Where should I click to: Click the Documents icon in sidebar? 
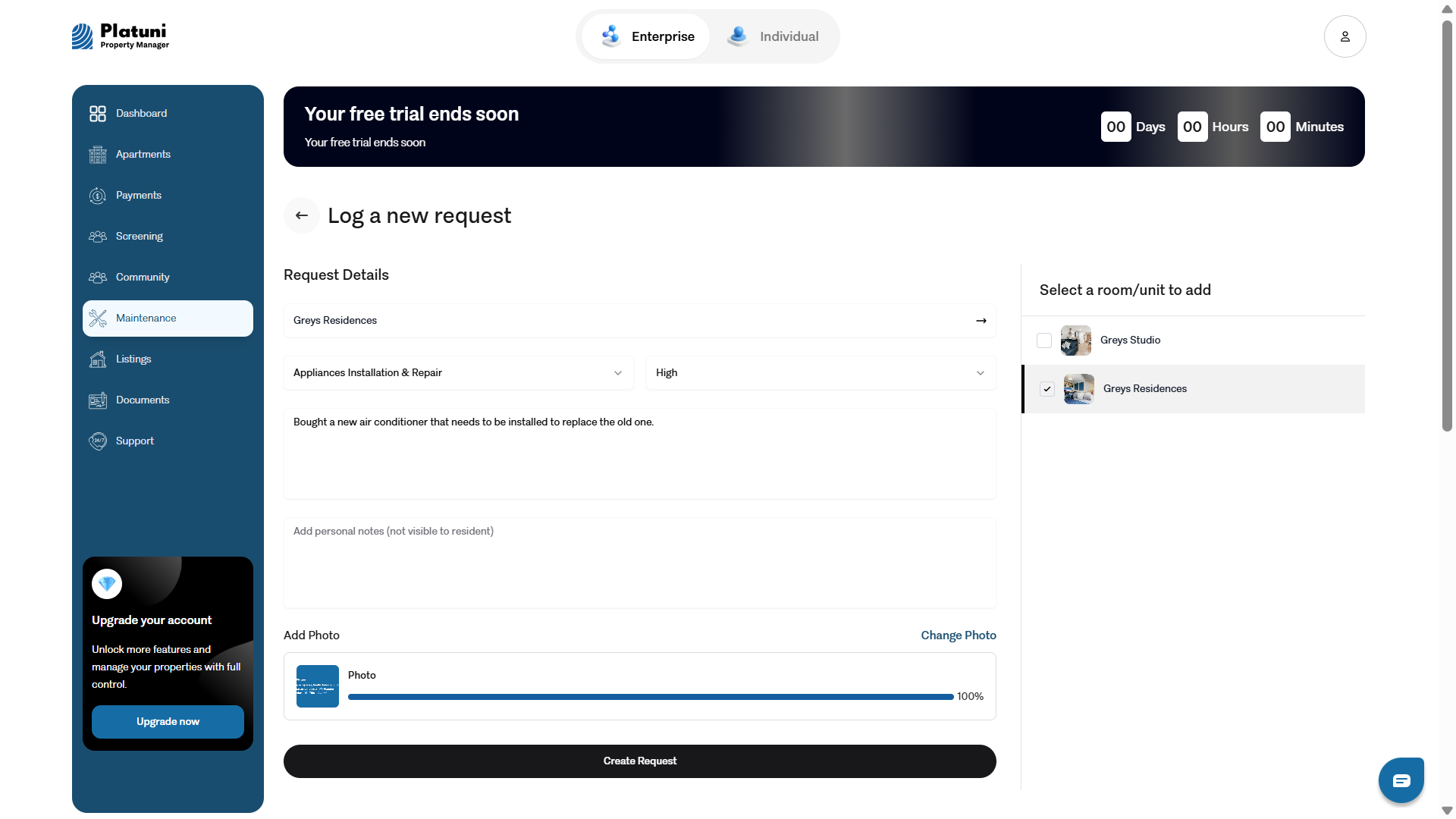[x=98, y=400]
